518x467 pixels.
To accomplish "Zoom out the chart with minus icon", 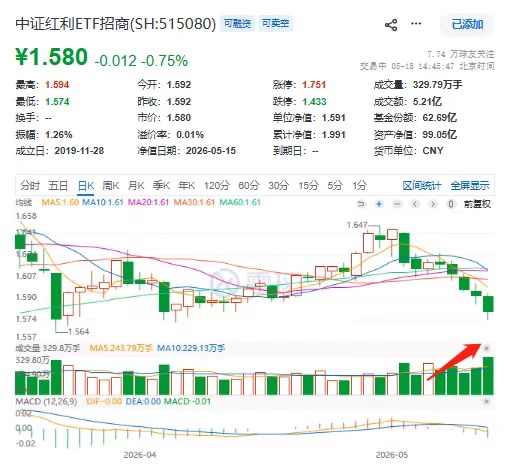I will 397,204.
